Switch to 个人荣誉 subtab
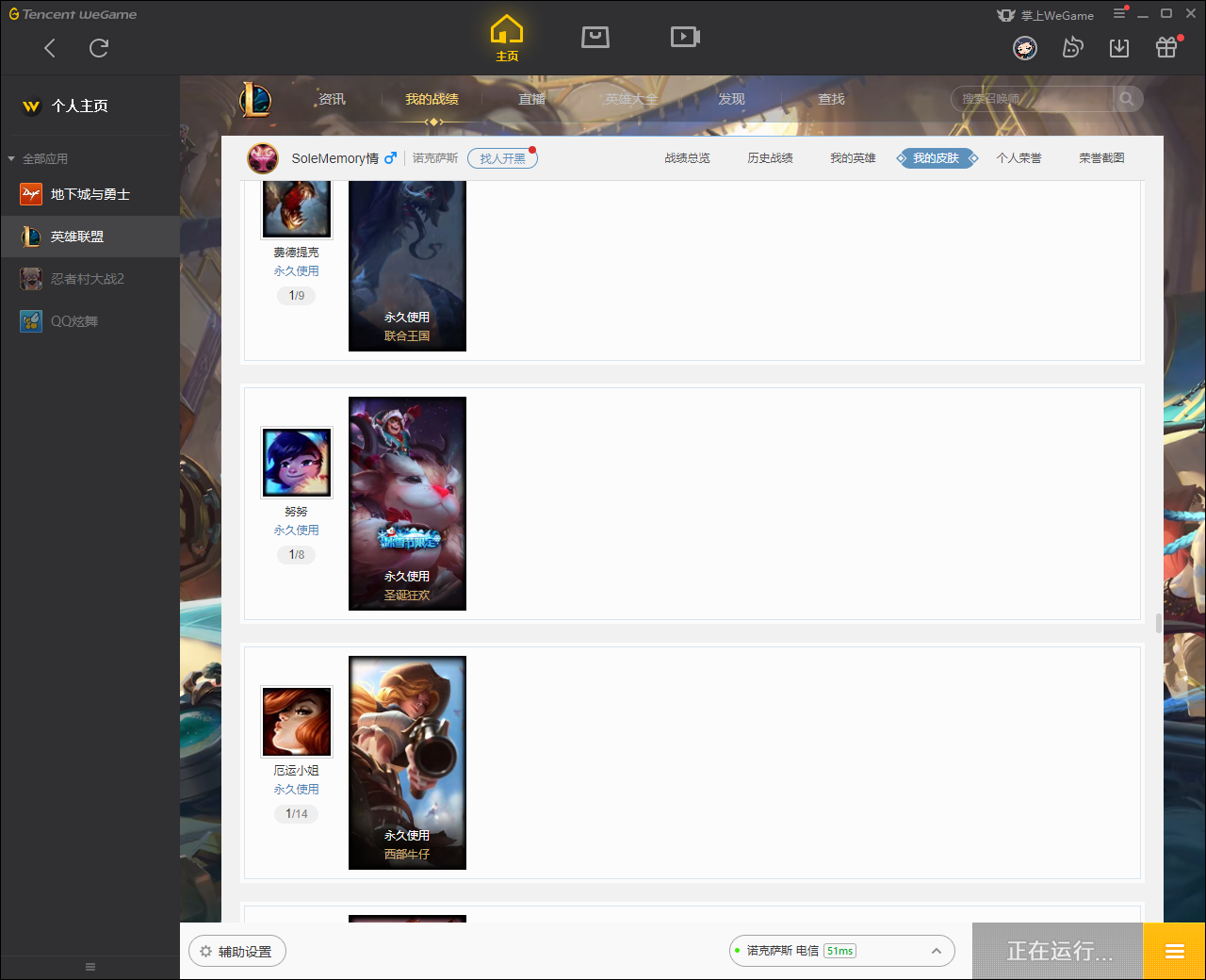Image resolution: width=1206 pixels, height=980 pixels. click(1019, 158)
